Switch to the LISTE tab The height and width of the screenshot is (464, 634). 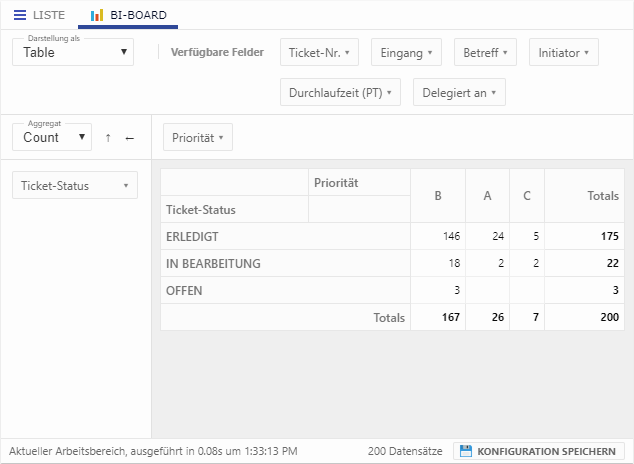pyautogui.click(x=40, y=15)
